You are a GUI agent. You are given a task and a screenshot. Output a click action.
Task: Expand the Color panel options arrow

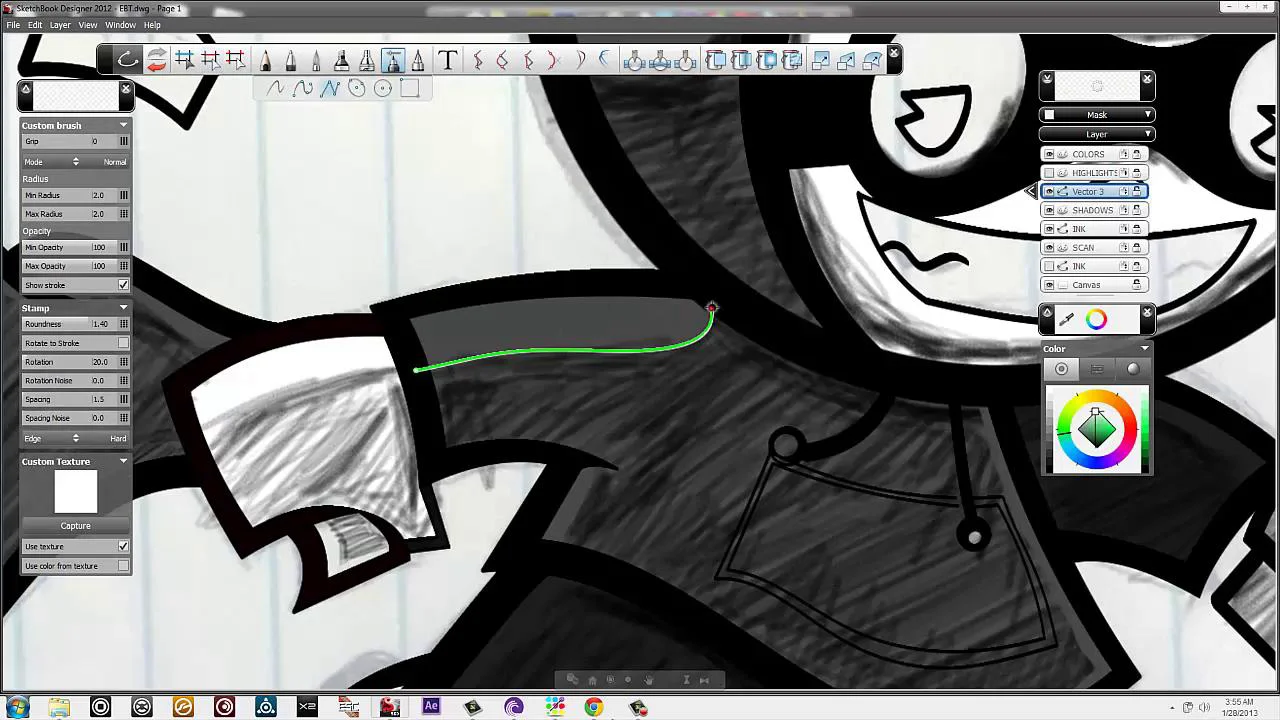click(x=1145, y=348)
